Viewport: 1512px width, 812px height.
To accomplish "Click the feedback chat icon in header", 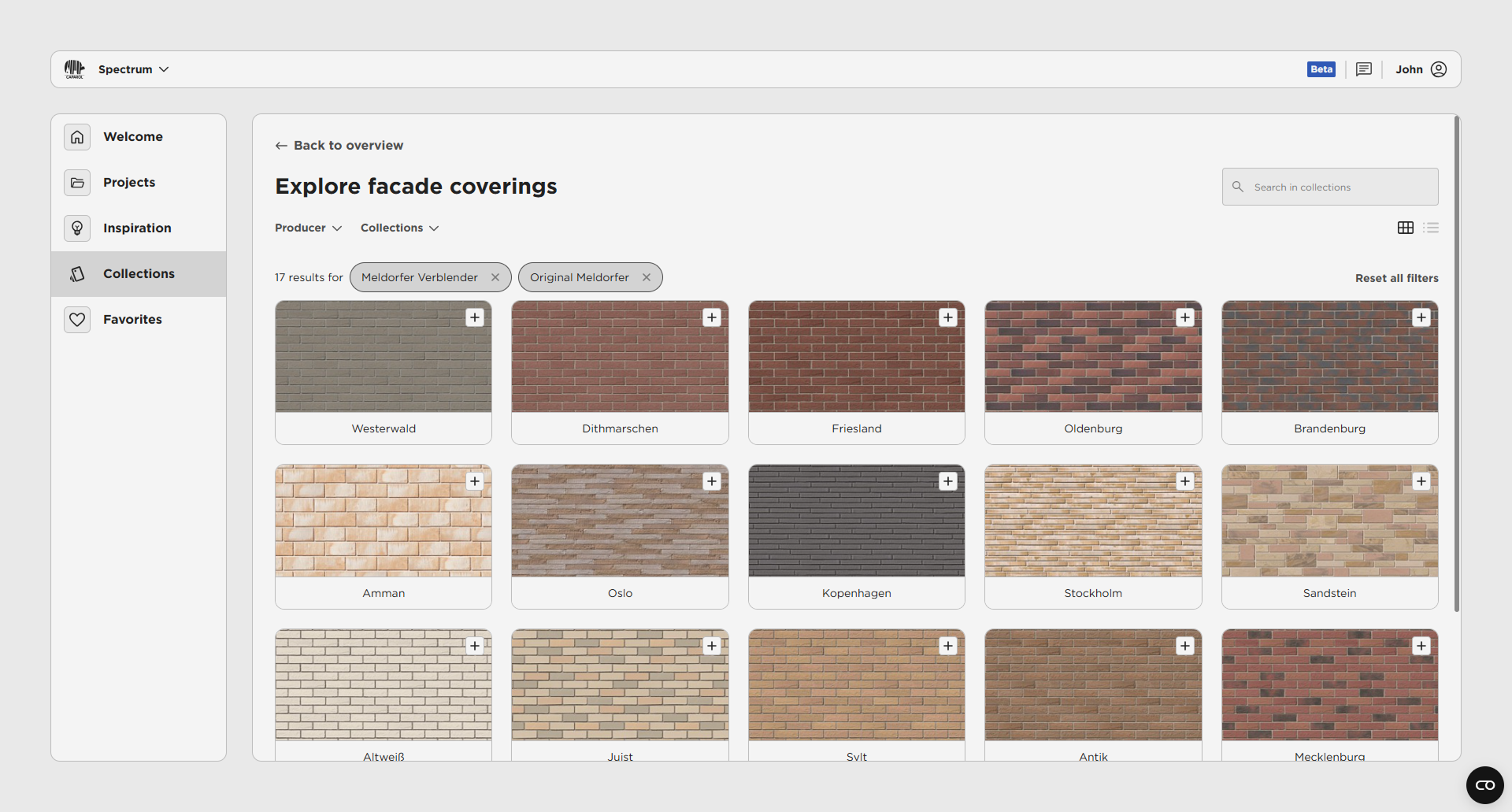I will tap(1364, 69).
